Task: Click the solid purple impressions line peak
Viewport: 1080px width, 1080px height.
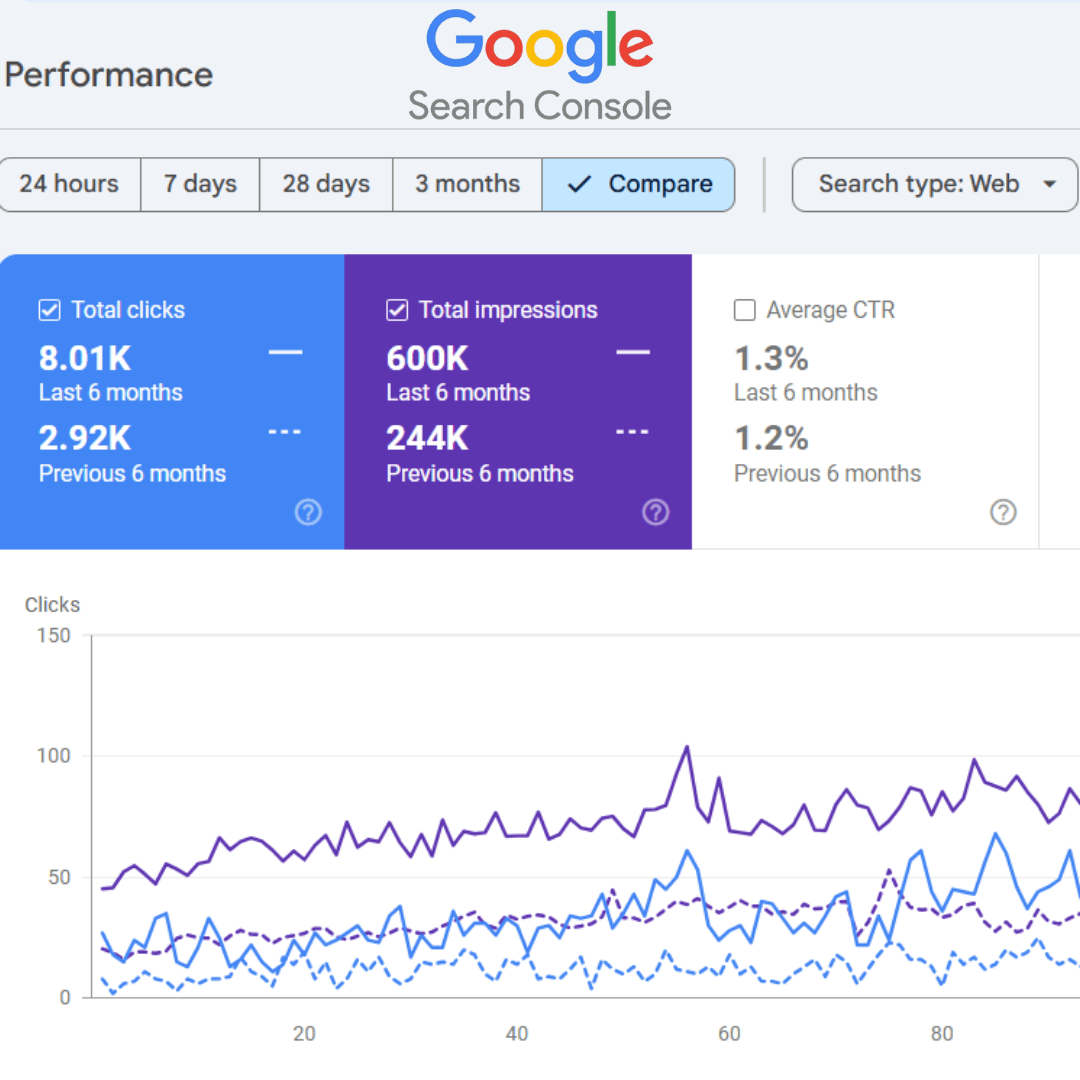Action: tap(687, 747)
